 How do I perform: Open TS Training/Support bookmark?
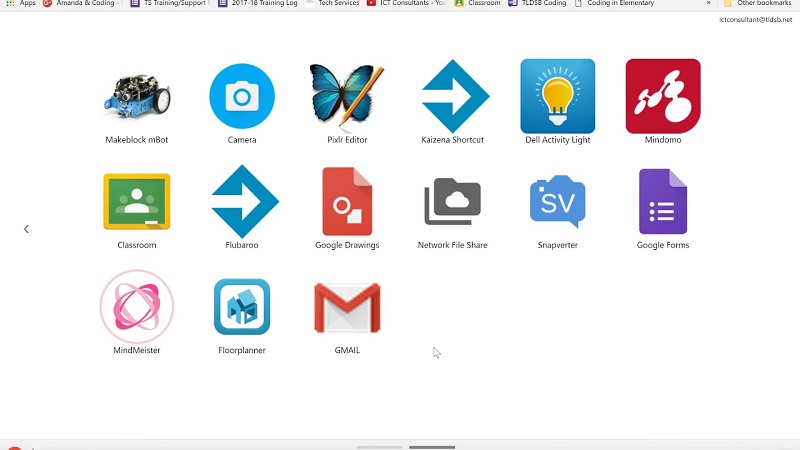tap(170, 3)
